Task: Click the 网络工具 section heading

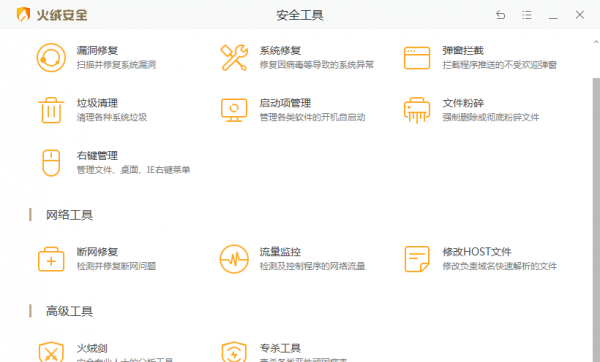Action: pyautogui.click(x=69, y=215)
